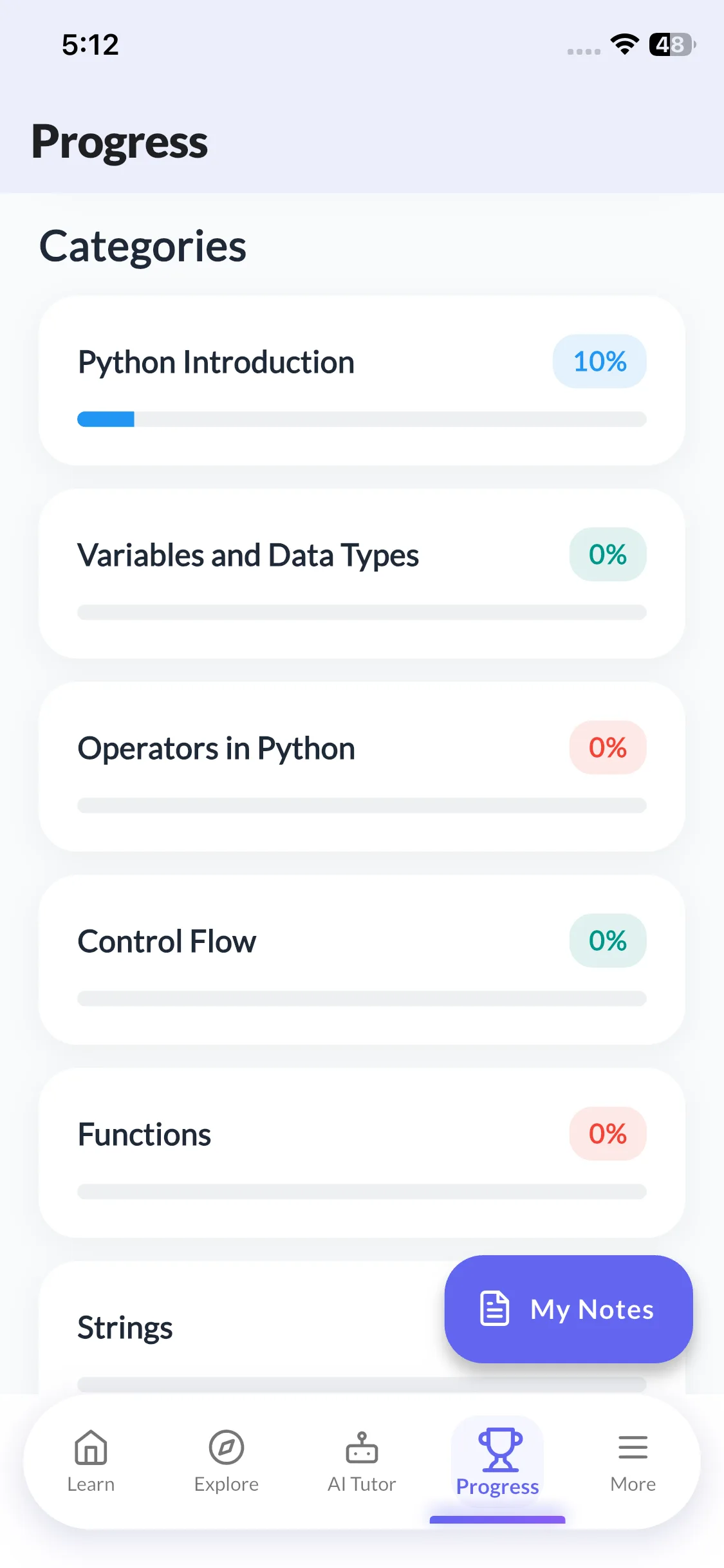Tap the Learn home icon
Viewport: 724px width, 1568px height.
(91, 1448)
